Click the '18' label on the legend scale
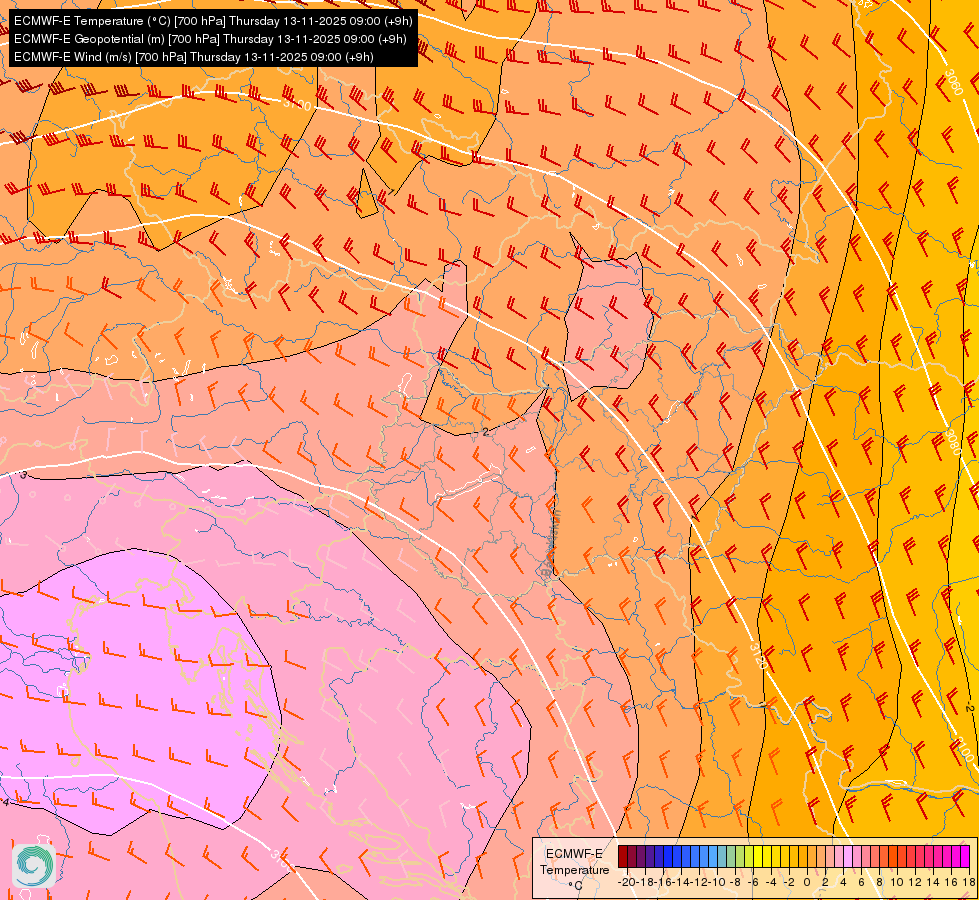This screenshot has height=900, width=979. (x=968, y=882)
